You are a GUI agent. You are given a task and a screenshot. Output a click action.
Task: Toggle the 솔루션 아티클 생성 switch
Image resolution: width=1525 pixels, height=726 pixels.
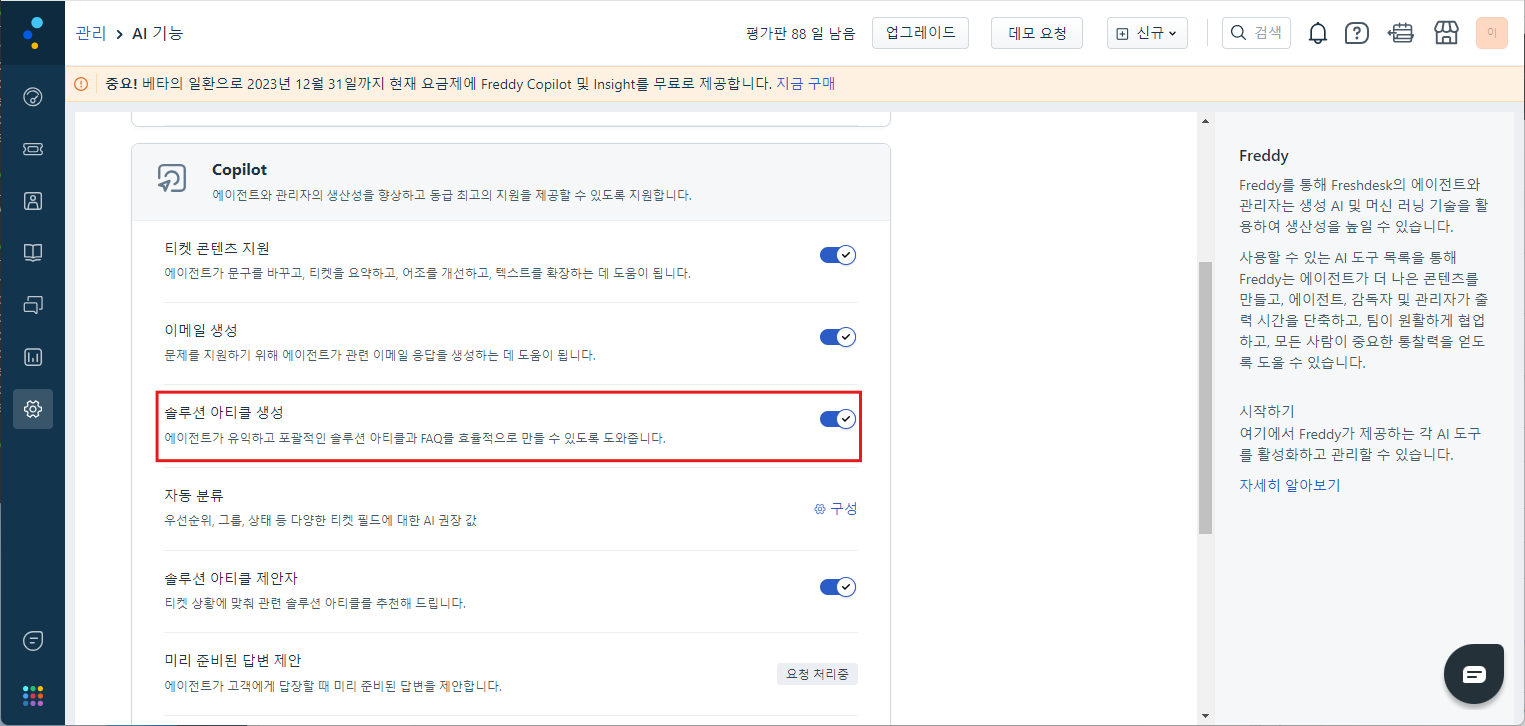[x=837, y=419]
